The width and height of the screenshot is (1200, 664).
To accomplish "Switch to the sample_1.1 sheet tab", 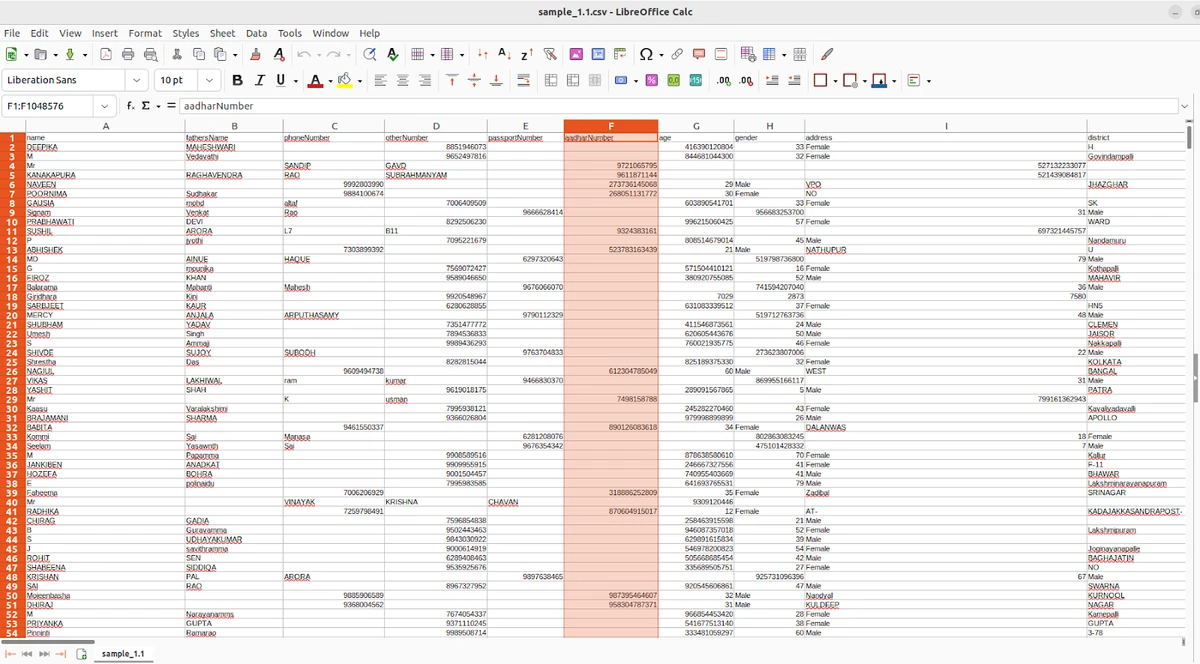I will [123, 654].
